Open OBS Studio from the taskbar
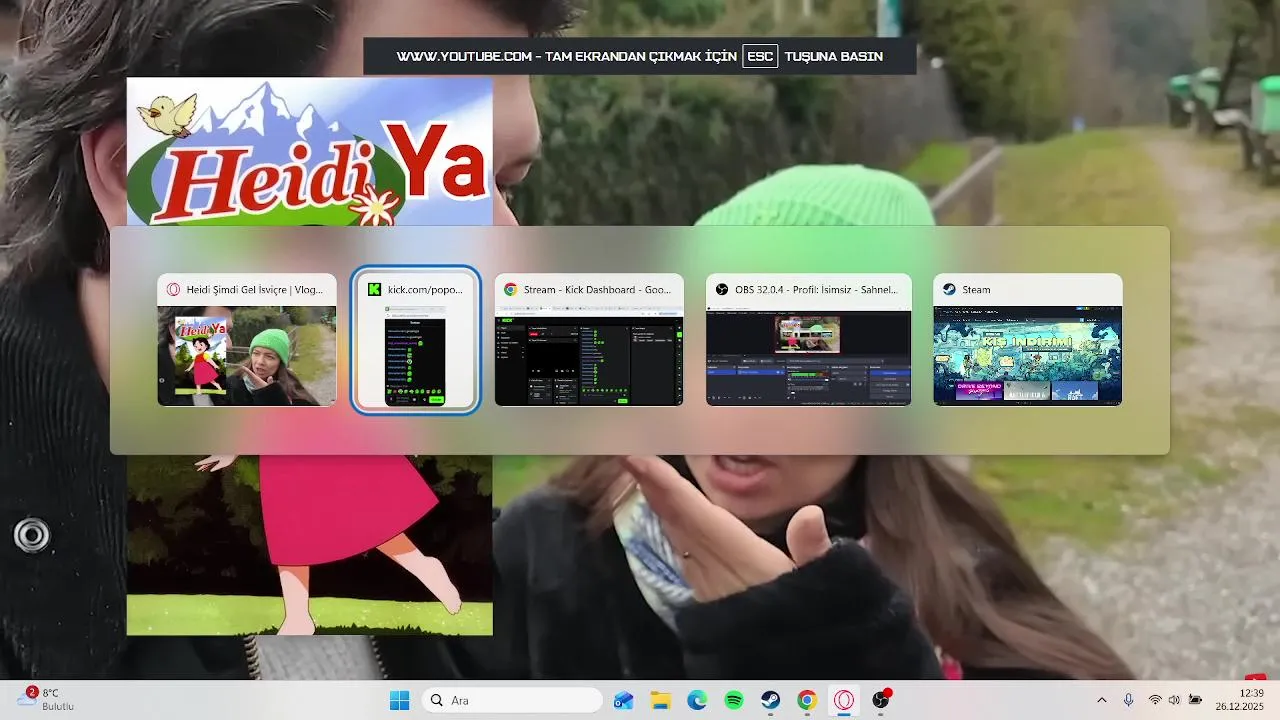 (x=881, y=700)
